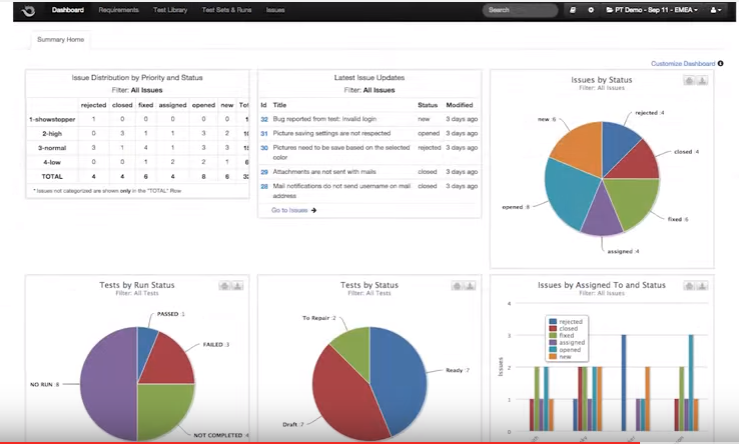The image size is (739, 444).
Task: Download Issues by Assigned To and Status chart
Action: pos(702,286)
